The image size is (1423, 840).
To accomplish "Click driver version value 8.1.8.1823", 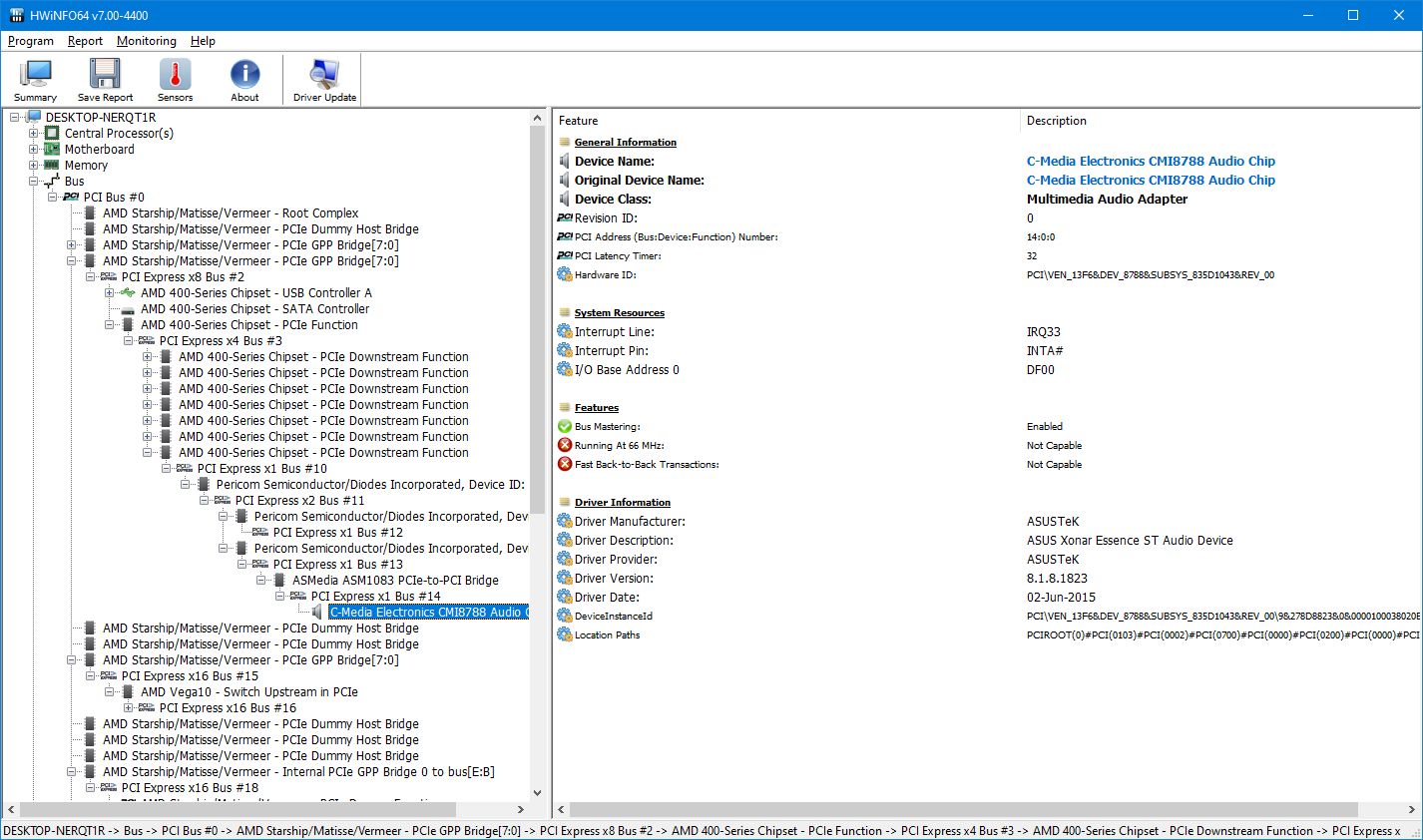I will click(x=1058, y=579).
